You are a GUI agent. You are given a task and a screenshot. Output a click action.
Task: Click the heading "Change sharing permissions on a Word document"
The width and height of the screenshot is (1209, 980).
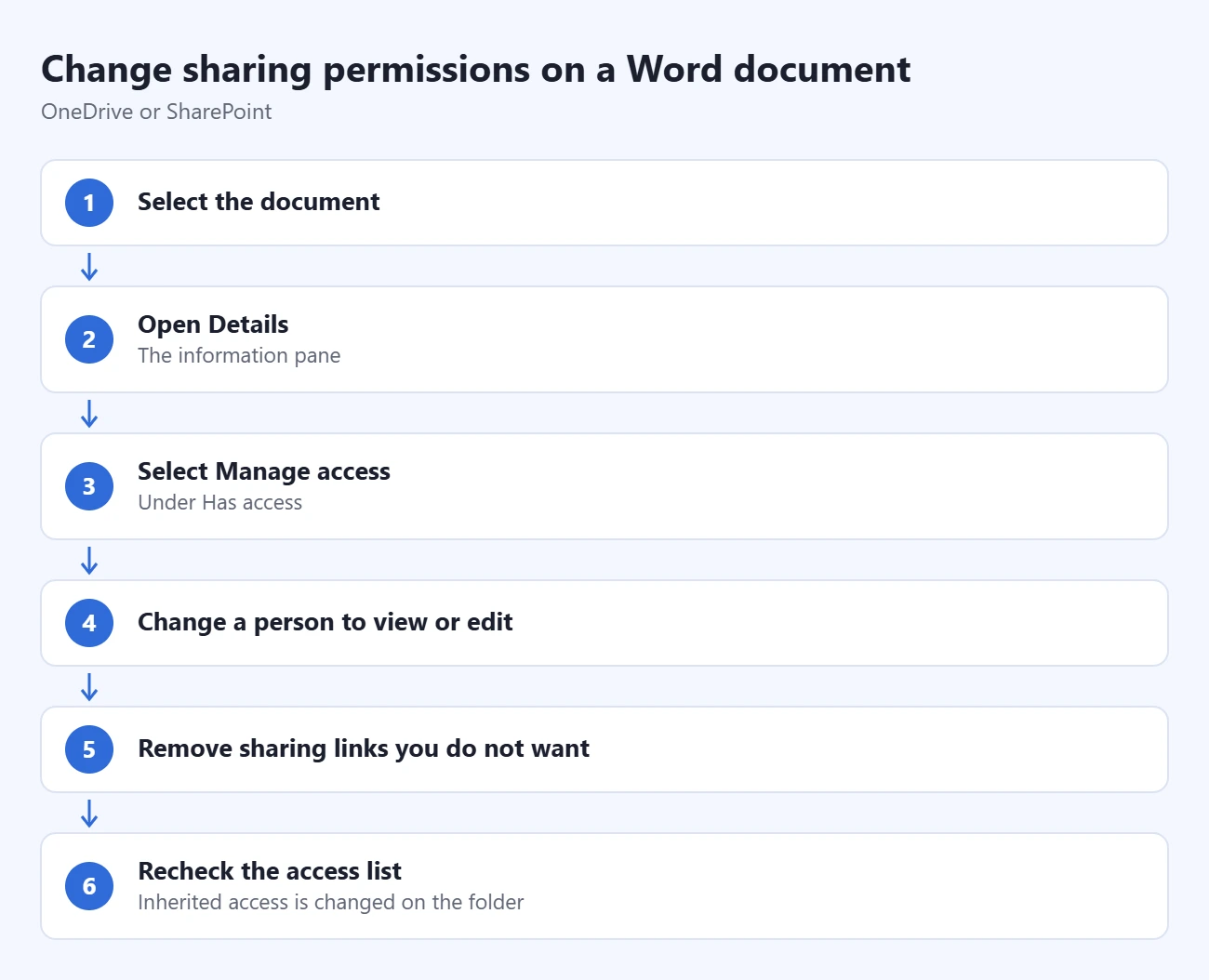pos(475,70)
